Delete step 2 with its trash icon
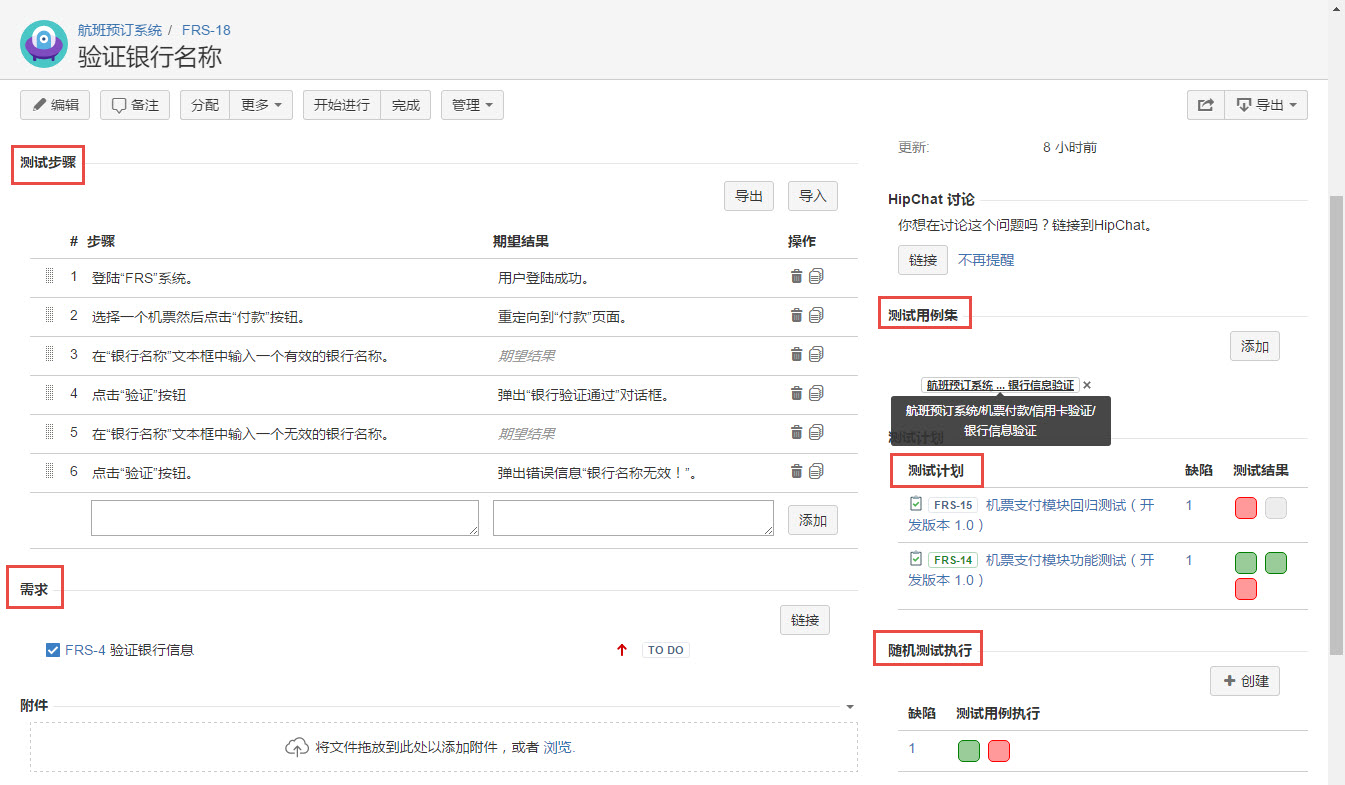This screenshot has width=1345, height=785. click(796, 315)
